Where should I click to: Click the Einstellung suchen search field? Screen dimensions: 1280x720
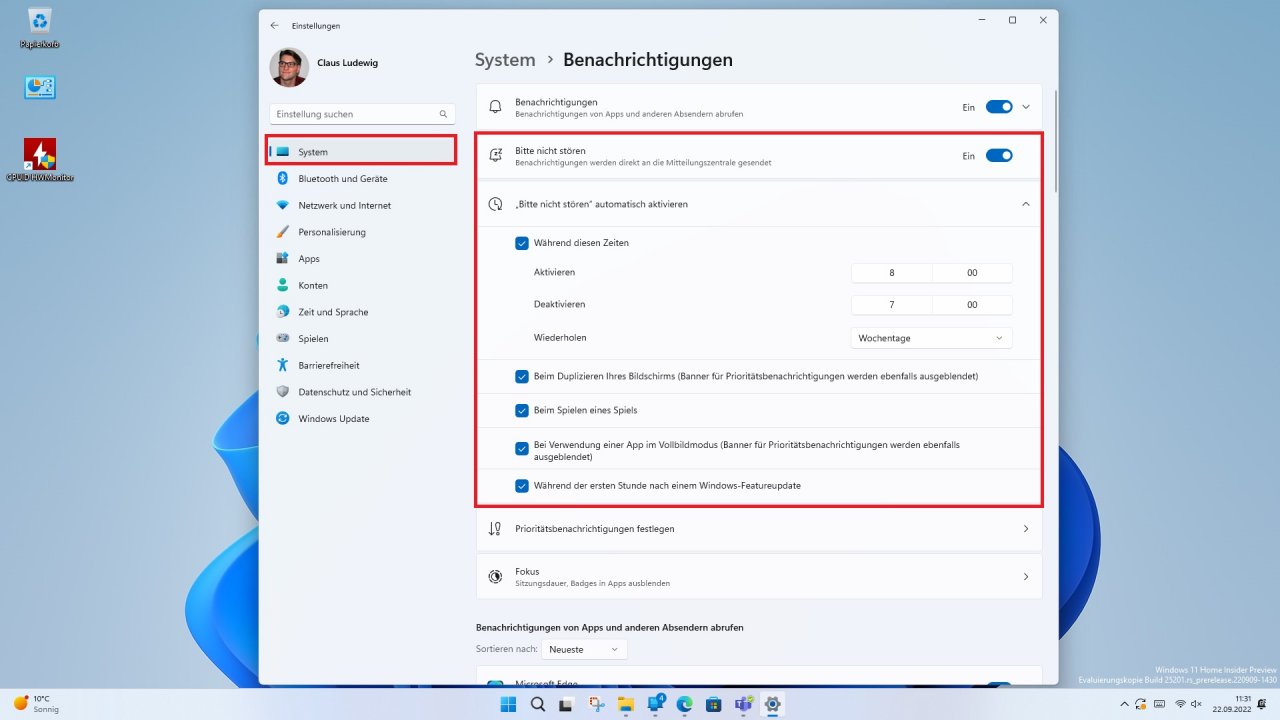point(362,114)
